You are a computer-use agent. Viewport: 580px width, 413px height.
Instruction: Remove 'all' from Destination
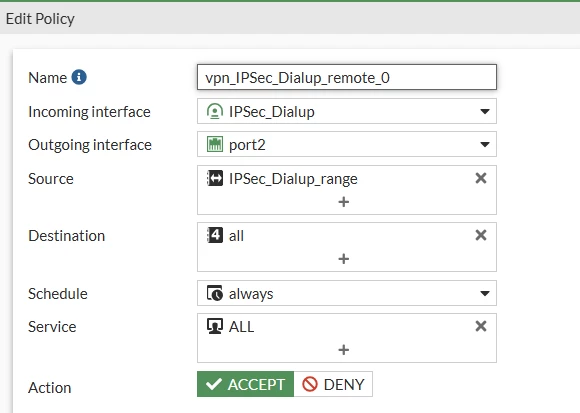(480, 235)
